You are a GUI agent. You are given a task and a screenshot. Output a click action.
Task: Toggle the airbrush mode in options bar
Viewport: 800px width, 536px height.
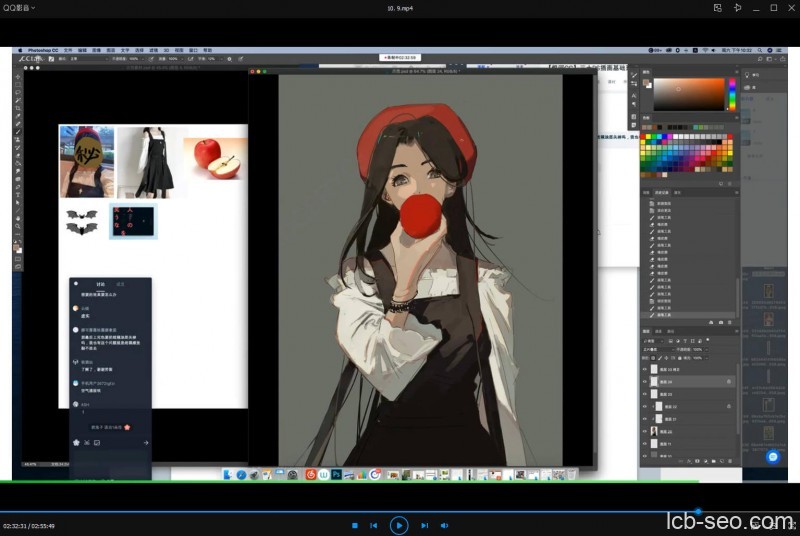190,59
